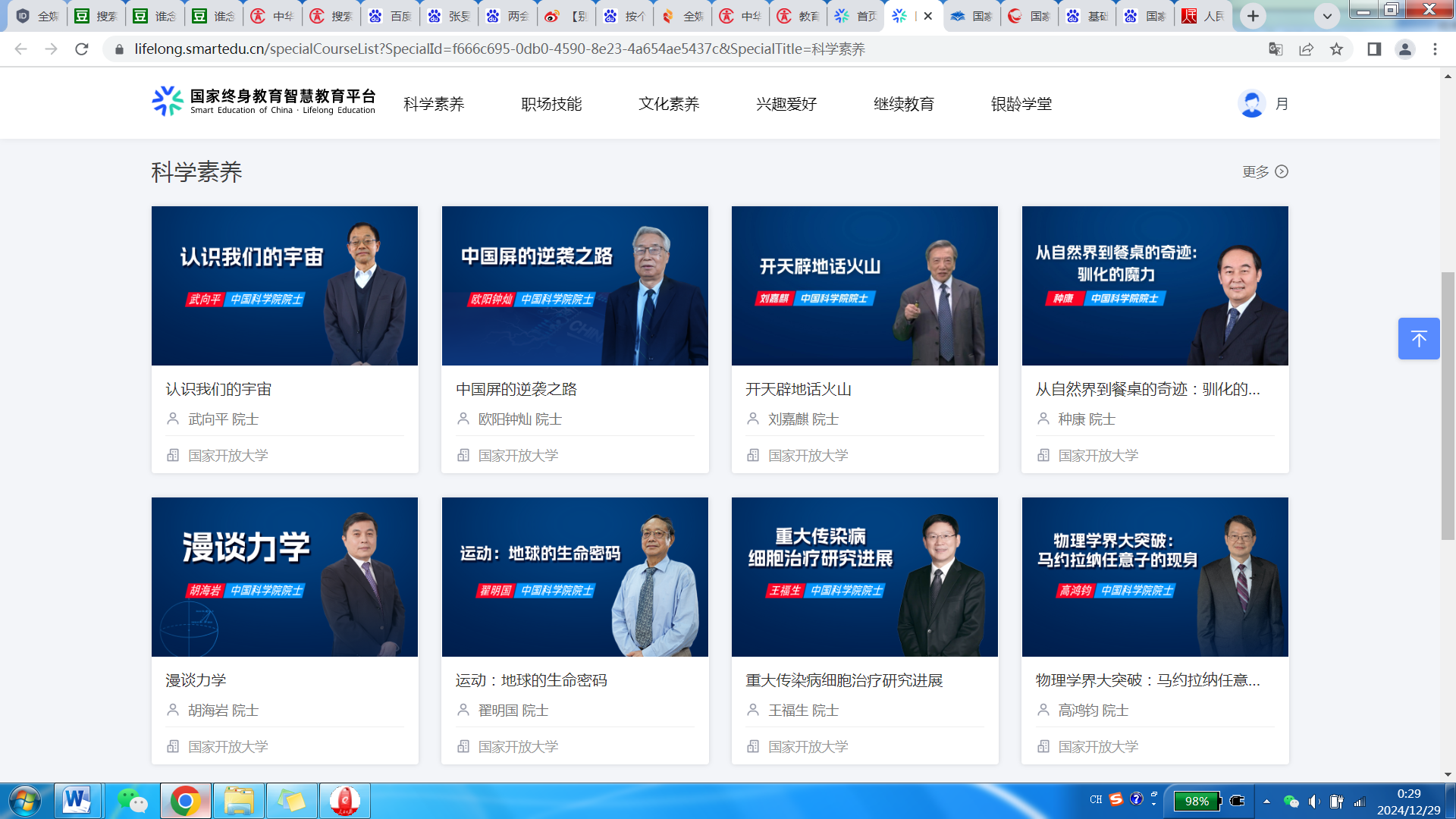Select the 职场技能 menu item
This screenshot has width=1456, height=819.
point(551,104)
